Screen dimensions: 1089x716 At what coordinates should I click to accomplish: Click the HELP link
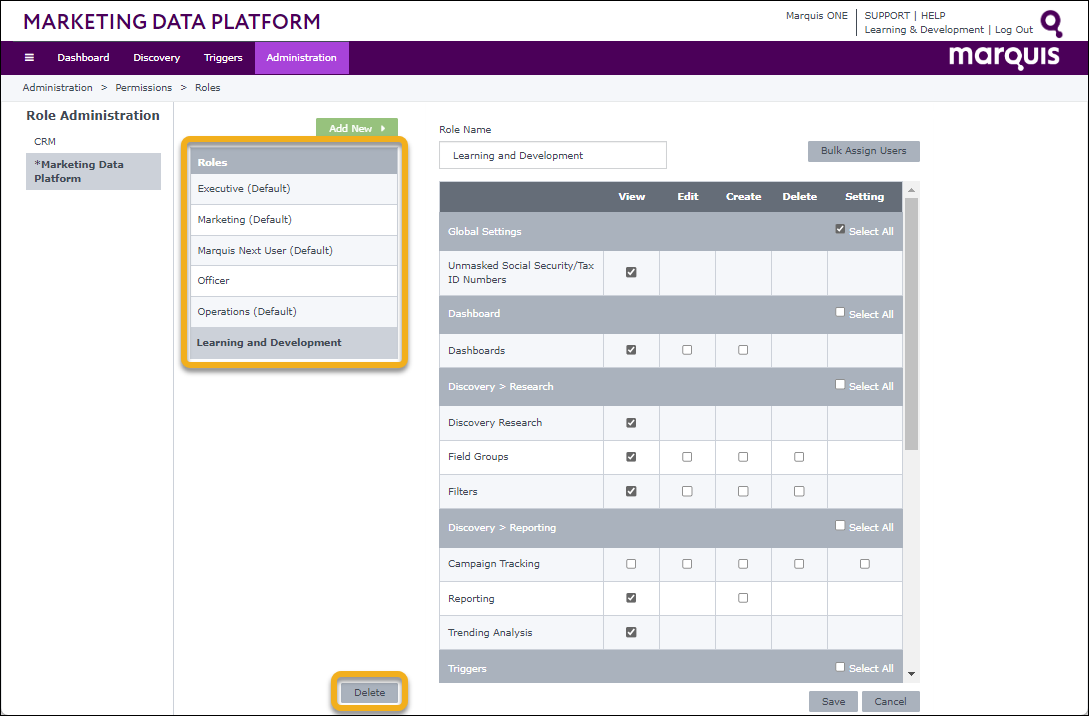(x=933, y=15)
